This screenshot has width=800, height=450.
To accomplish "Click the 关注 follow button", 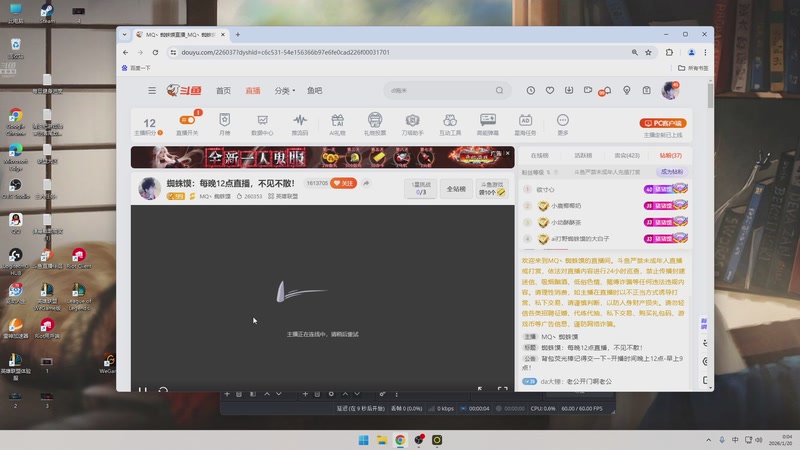I will 343,183.
